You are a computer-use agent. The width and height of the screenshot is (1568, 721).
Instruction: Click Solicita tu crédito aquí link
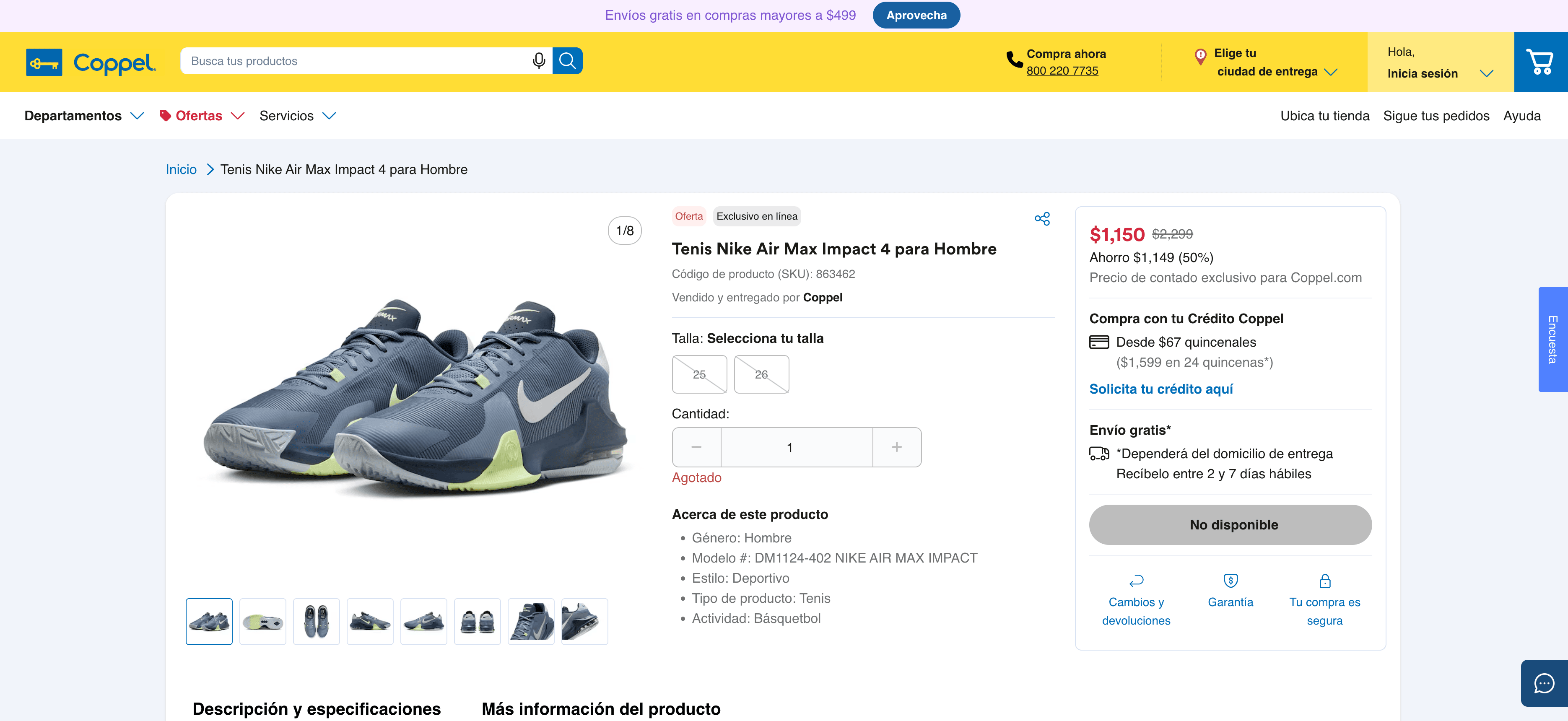pyautogui.click(x=1161, y=389)
